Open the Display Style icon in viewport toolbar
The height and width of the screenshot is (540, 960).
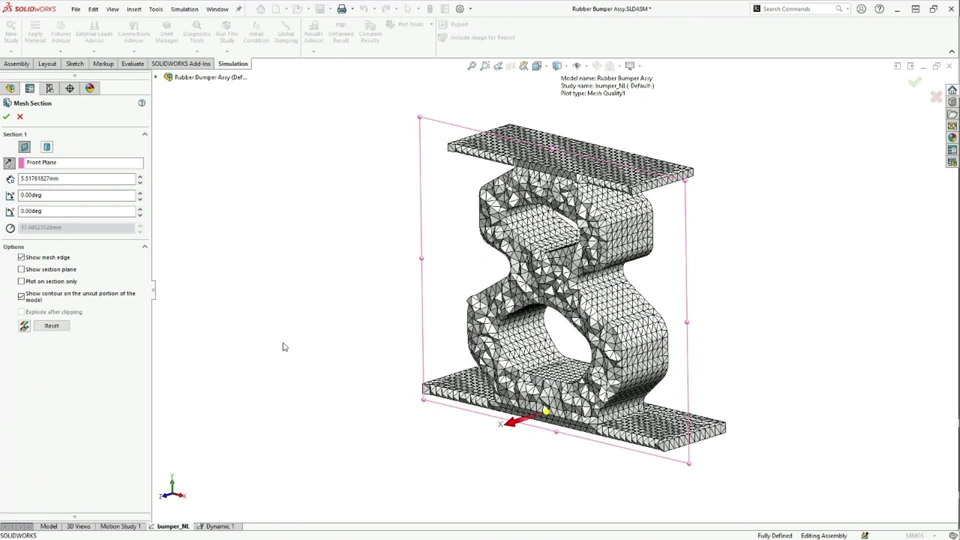coord(557,66)
